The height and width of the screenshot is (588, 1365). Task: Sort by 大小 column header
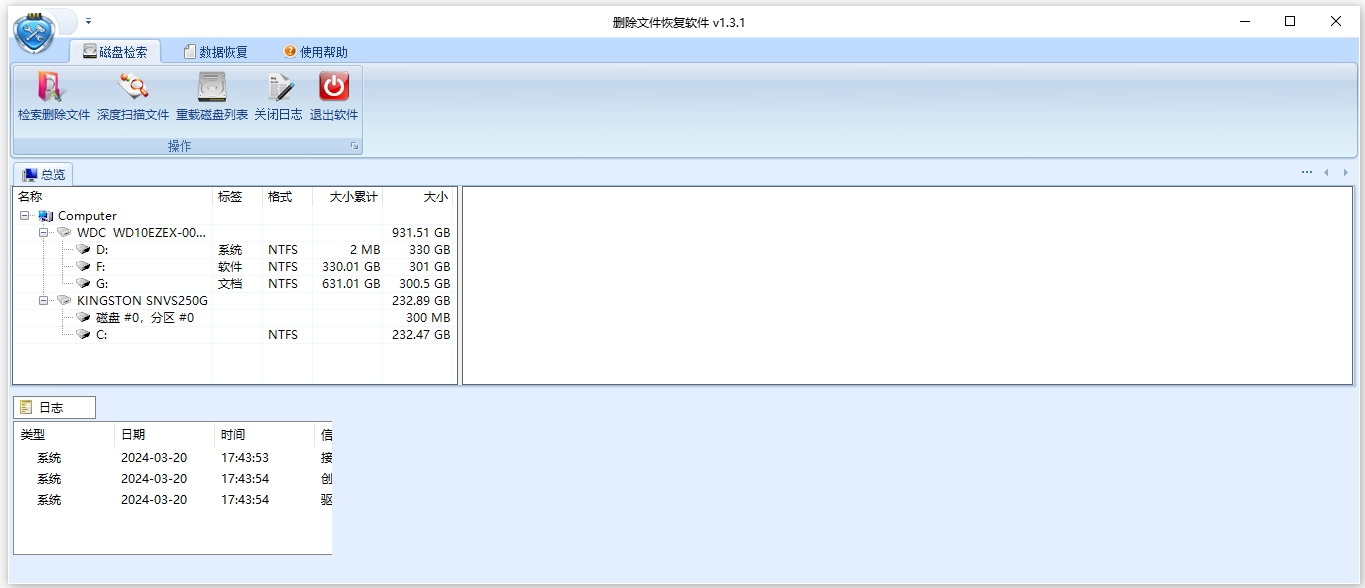[418, 197]
